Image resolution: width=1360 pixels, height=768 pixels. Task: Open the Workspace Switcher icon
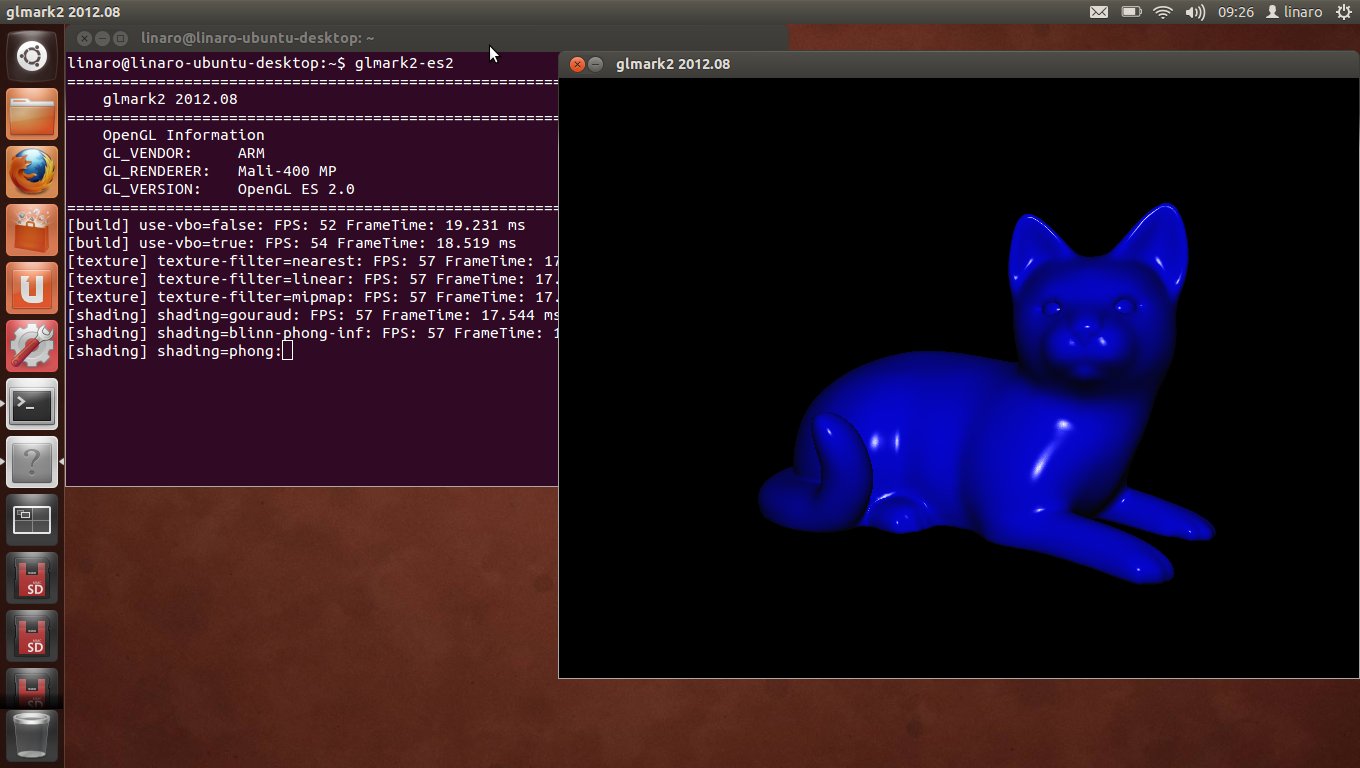[x=33, y=520]
